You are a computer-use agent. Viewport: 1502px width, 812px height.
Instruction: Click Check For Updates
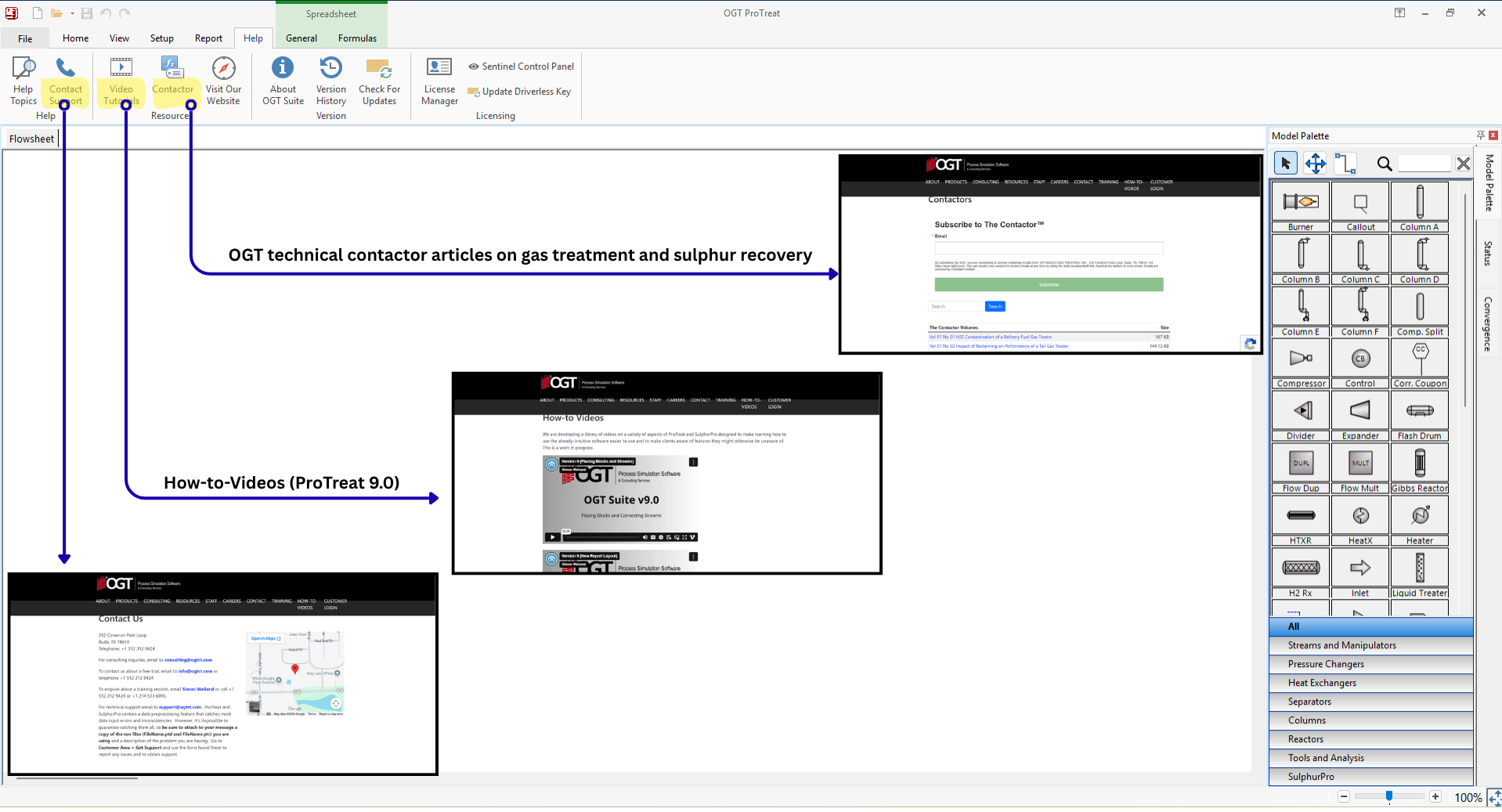click(380, 81)
